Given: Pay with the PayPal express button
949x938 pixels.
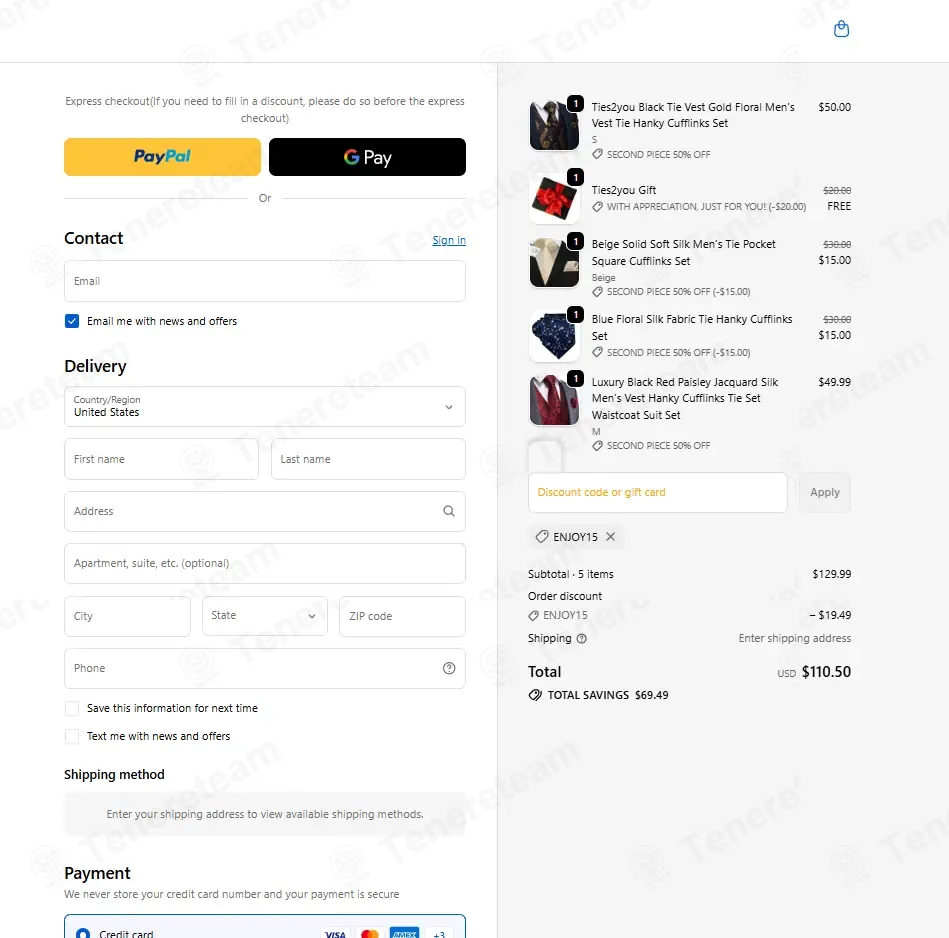Looking at the screenshot, I should [x=162, y=157].
